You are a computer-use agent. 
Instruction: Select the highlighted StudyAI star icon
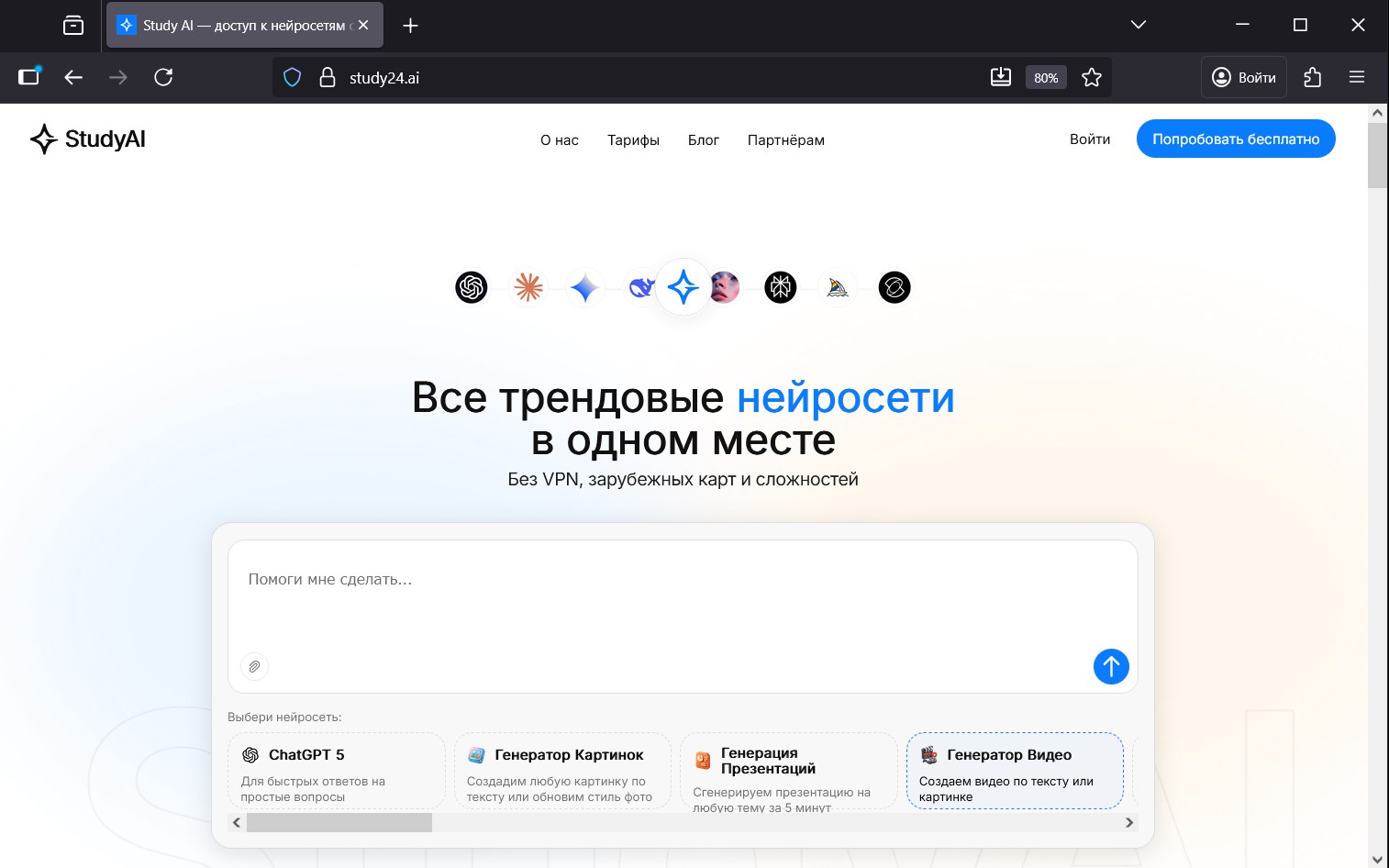(683, 287)
